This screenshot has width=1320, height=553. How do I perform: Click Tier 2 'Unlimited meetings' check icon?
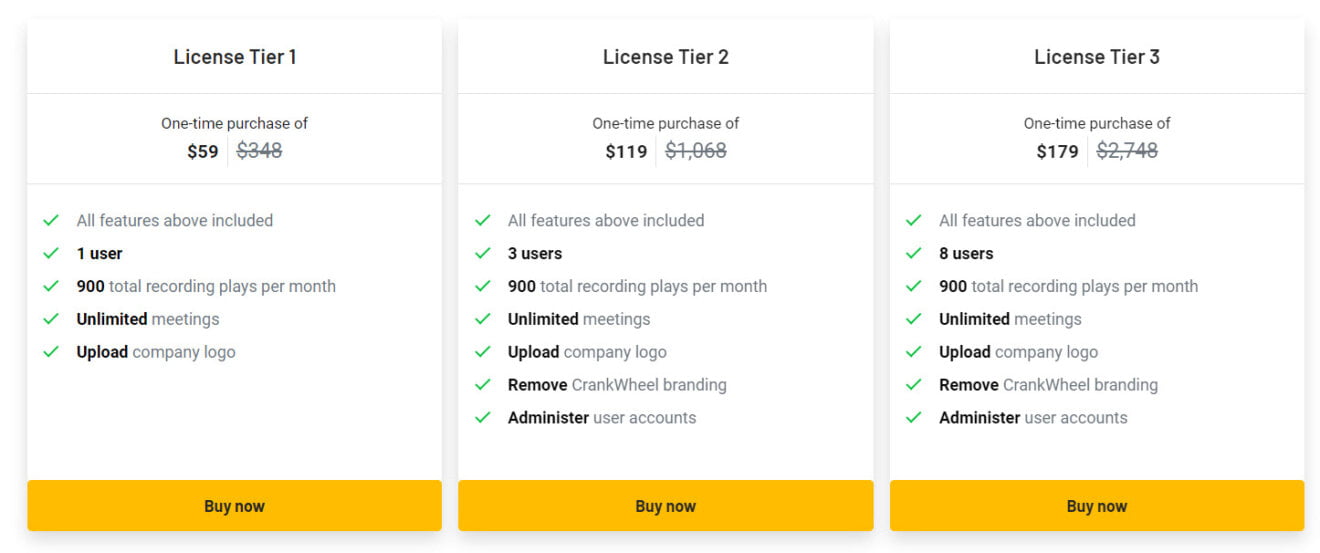click(x=483, y=319)
